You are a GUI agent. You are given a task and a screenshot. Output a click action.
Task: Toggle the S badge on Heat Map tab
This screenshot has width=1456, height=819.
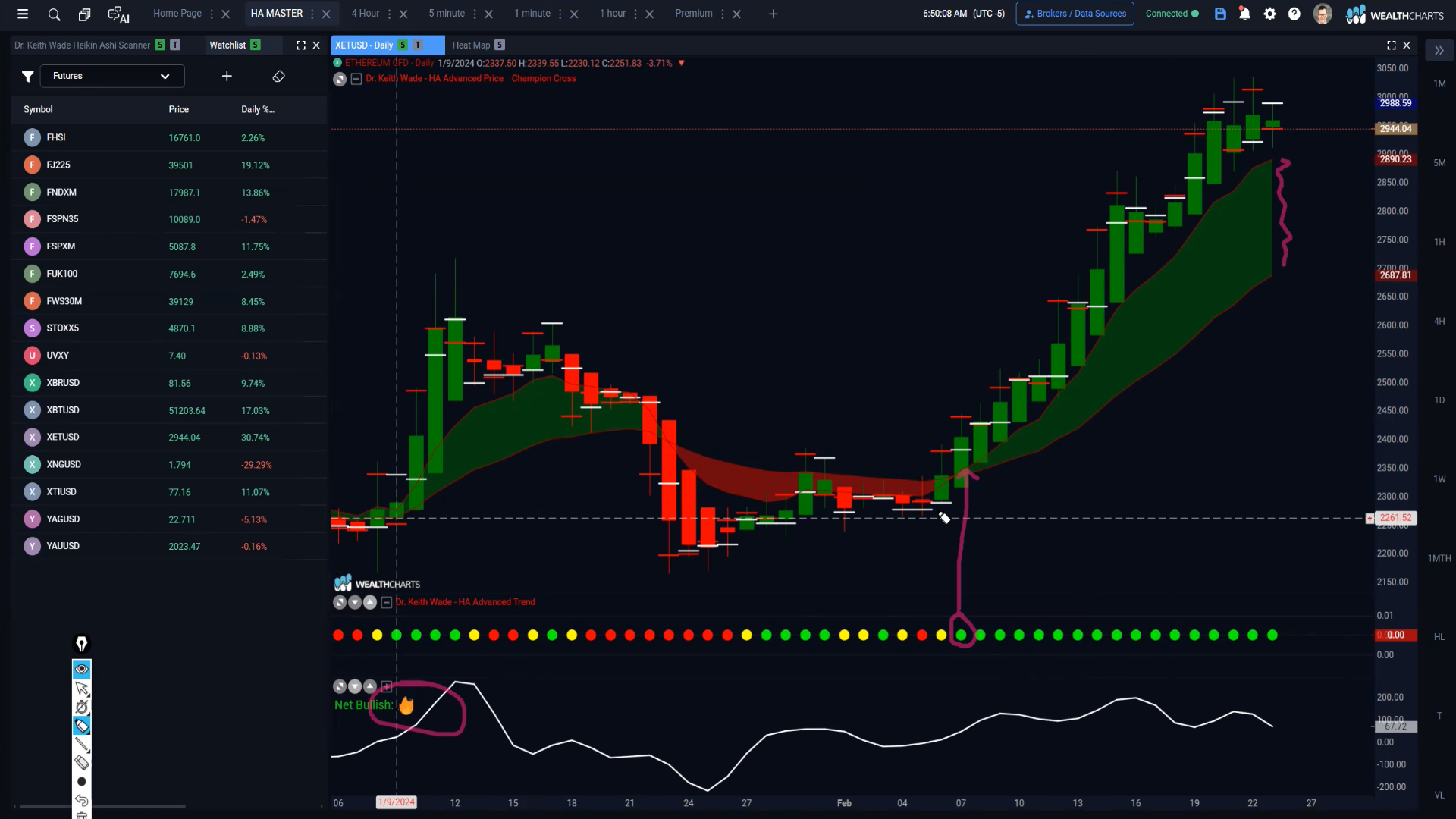tap(500, 45)
